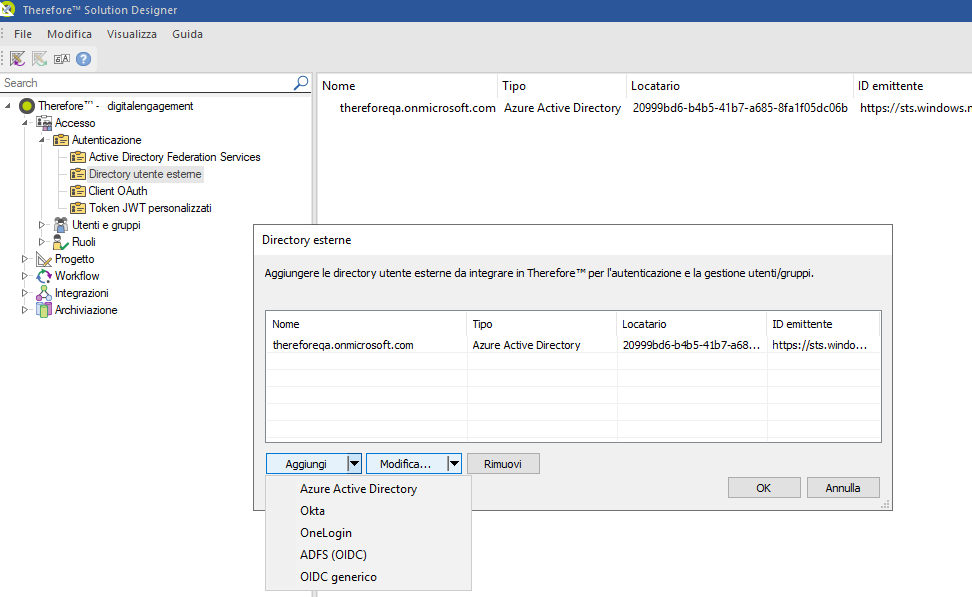Click the Client OAuth folder icon

tap(78, 190)
